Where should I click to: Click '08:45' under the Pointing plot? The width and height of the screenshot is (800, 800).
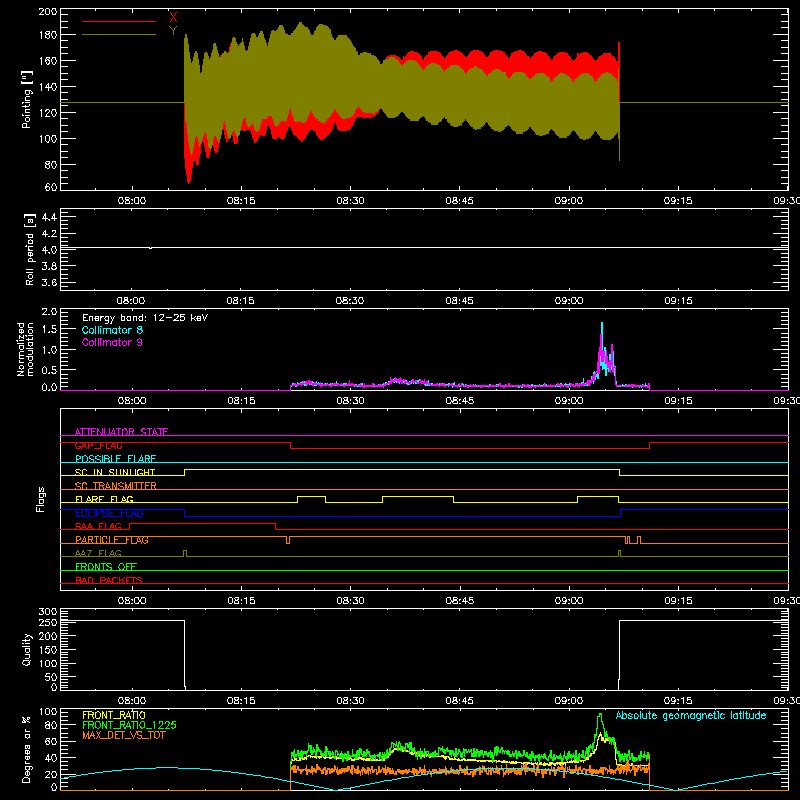click(x=459, y=201)
